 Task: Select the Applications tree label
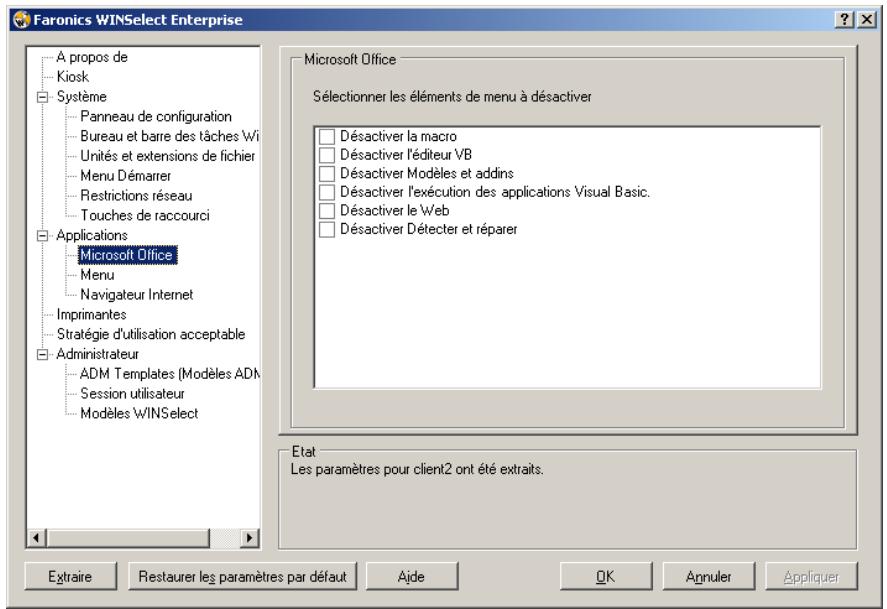pyautogui.click(x=92, y=235)
